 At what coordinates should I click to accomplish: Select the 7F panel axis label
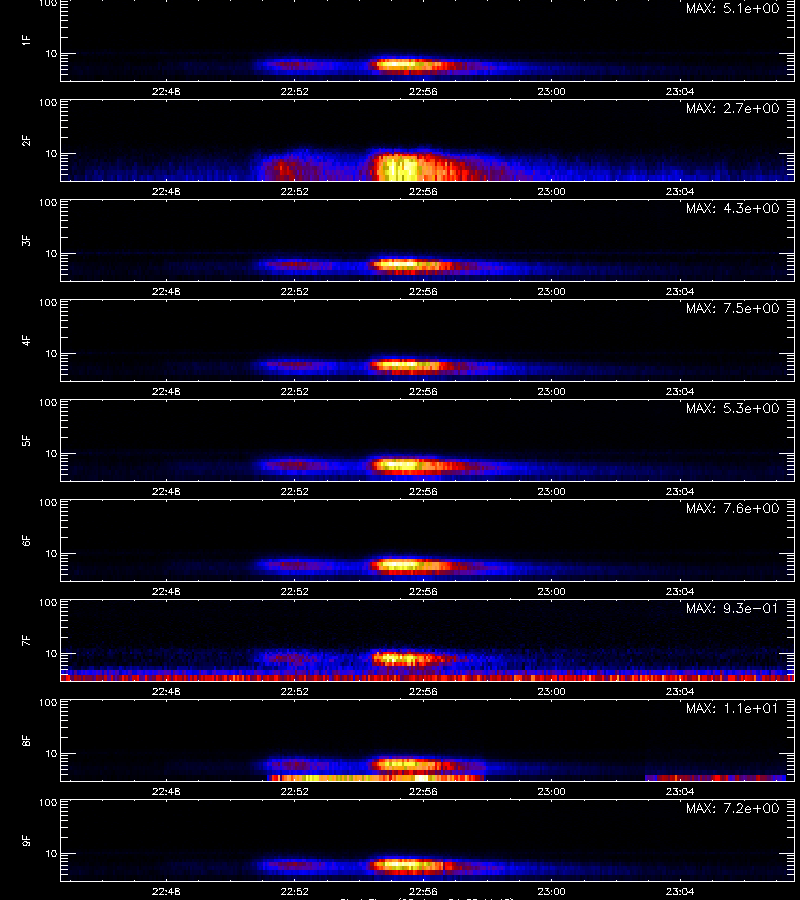26,640
